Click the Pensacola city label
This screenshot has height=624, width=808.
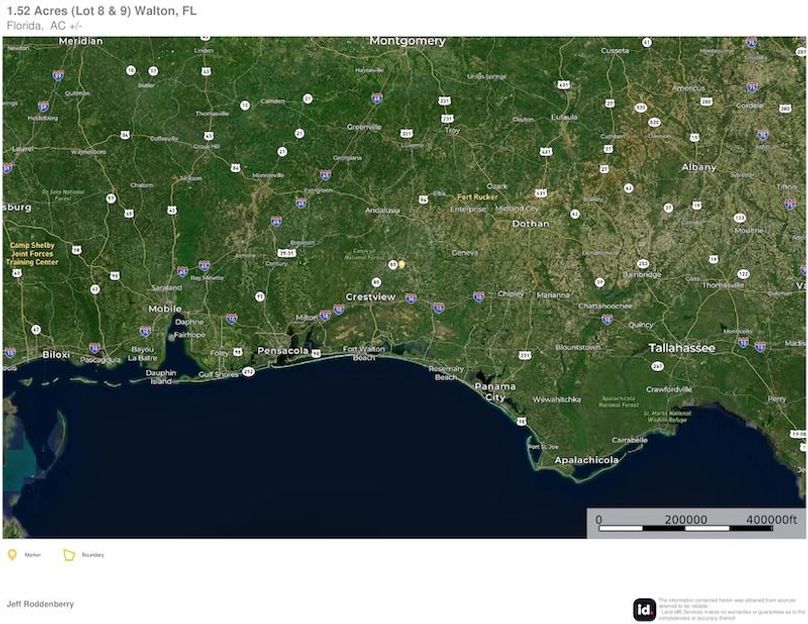click(283, 352)
